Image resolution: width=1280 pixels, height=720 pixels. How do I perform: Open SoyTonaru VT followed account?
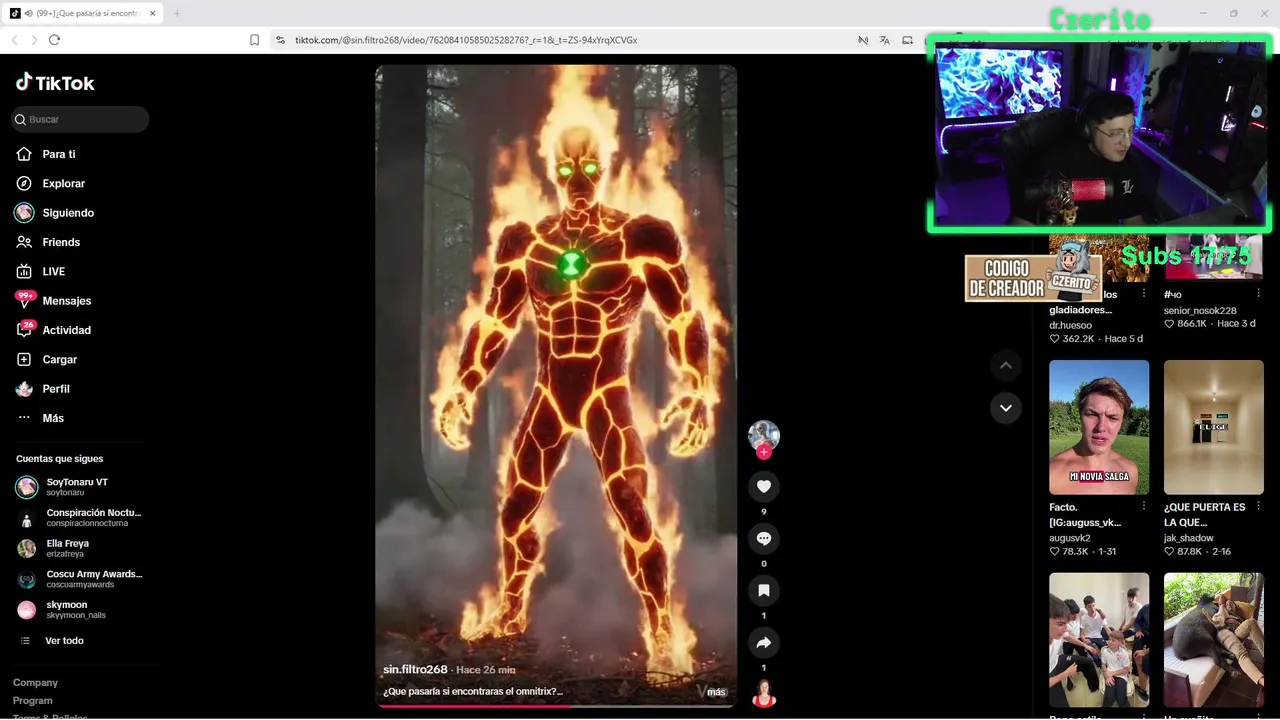coord(78,487)
